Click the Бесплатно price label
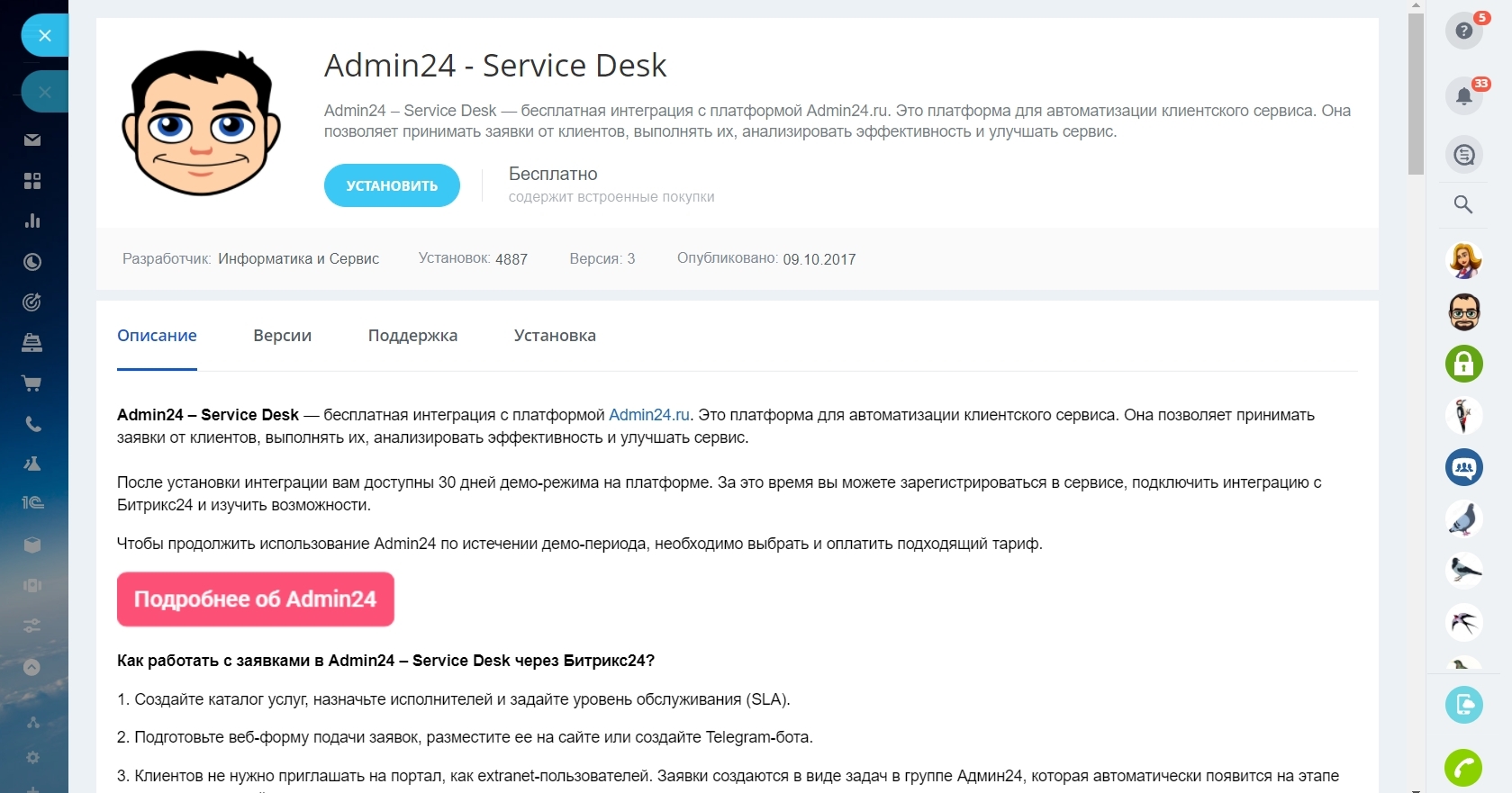 tap(553, 174)
